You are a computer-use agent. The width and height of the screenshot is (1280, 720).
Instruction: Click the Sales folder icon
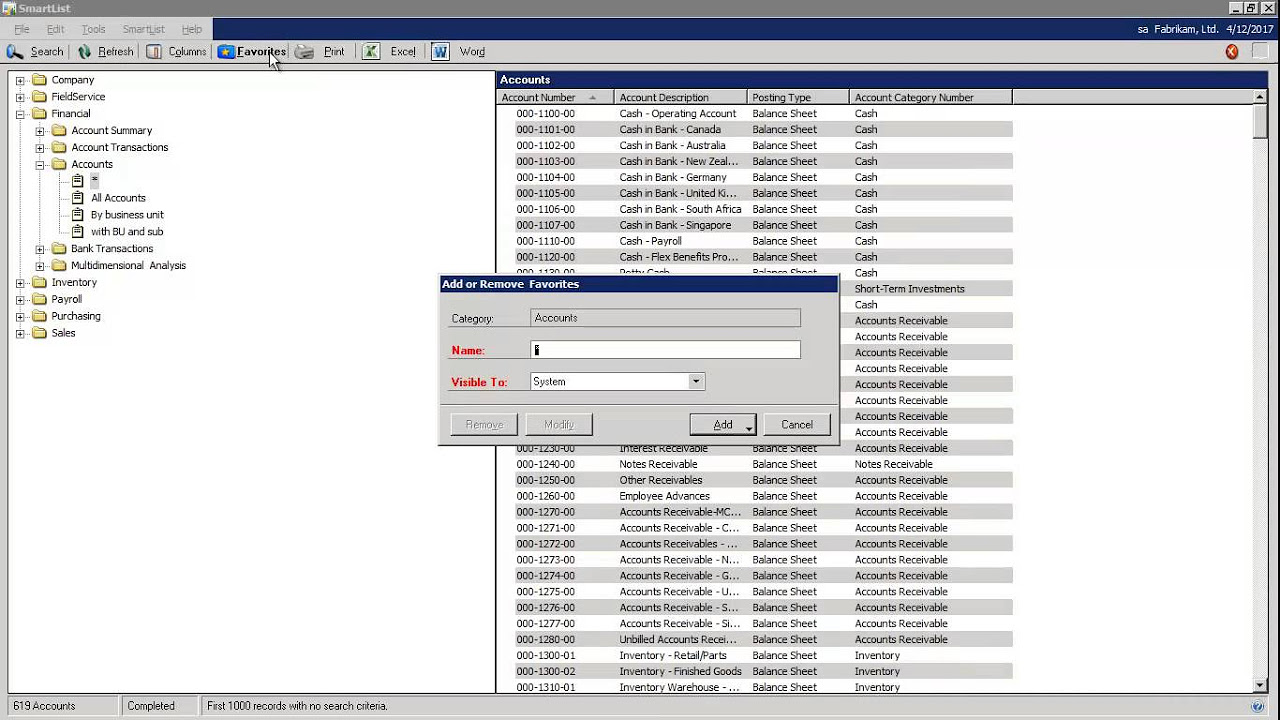[x=39, y=334]
